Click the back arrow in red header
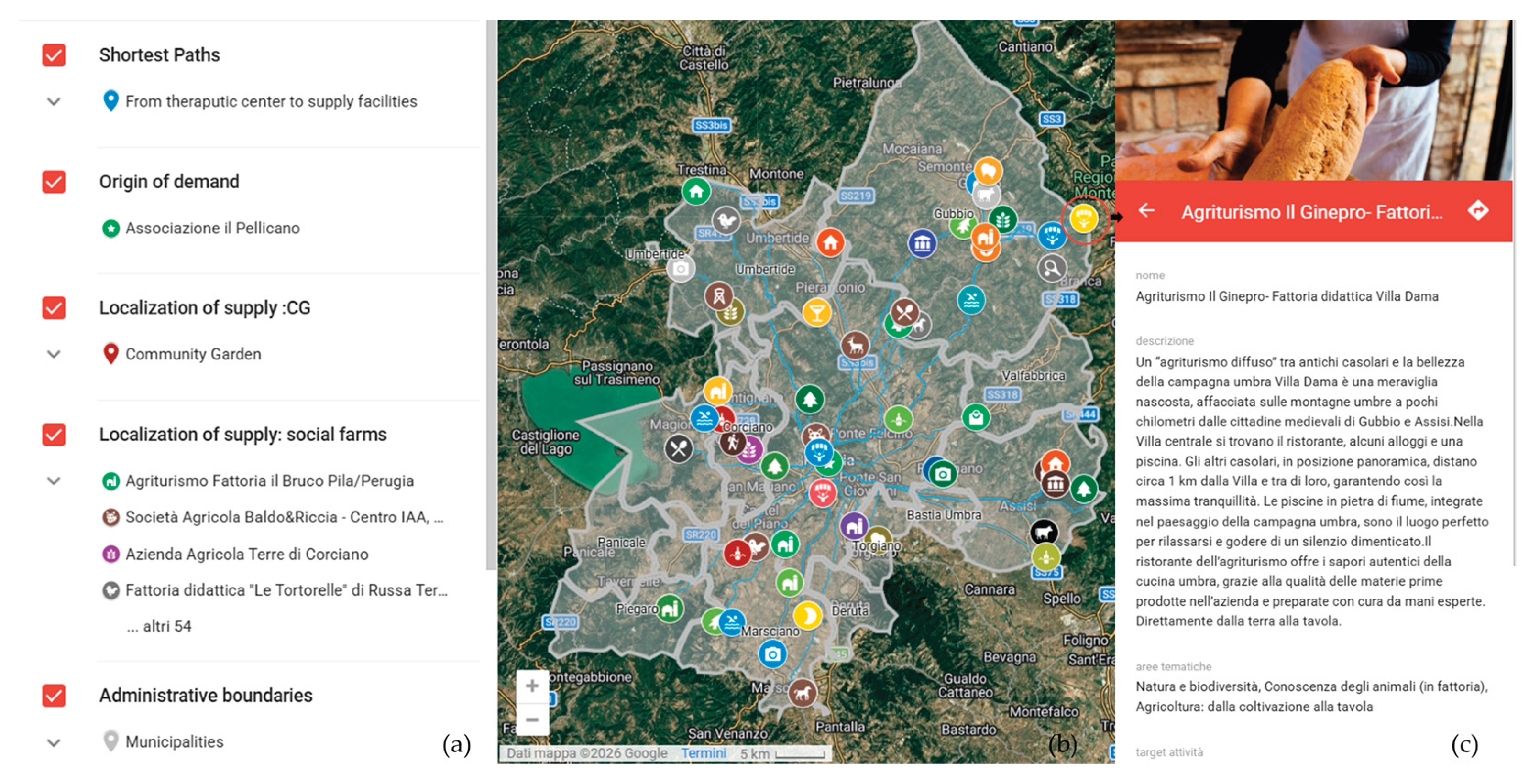Viewport: 1529px width, 784px height. pos(1147,211)
